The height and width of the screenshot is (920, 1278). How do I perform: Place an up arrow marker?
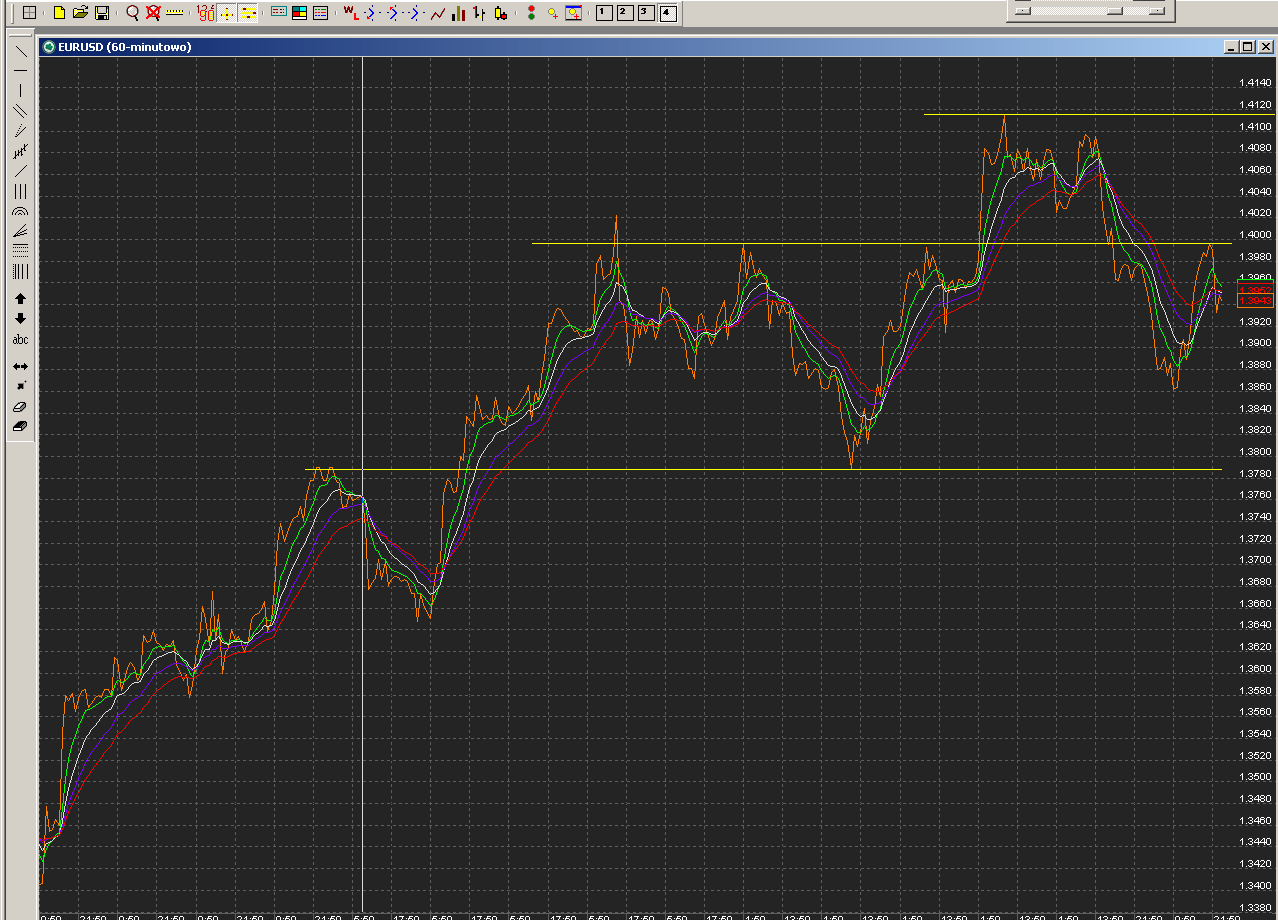pos(20,299)
